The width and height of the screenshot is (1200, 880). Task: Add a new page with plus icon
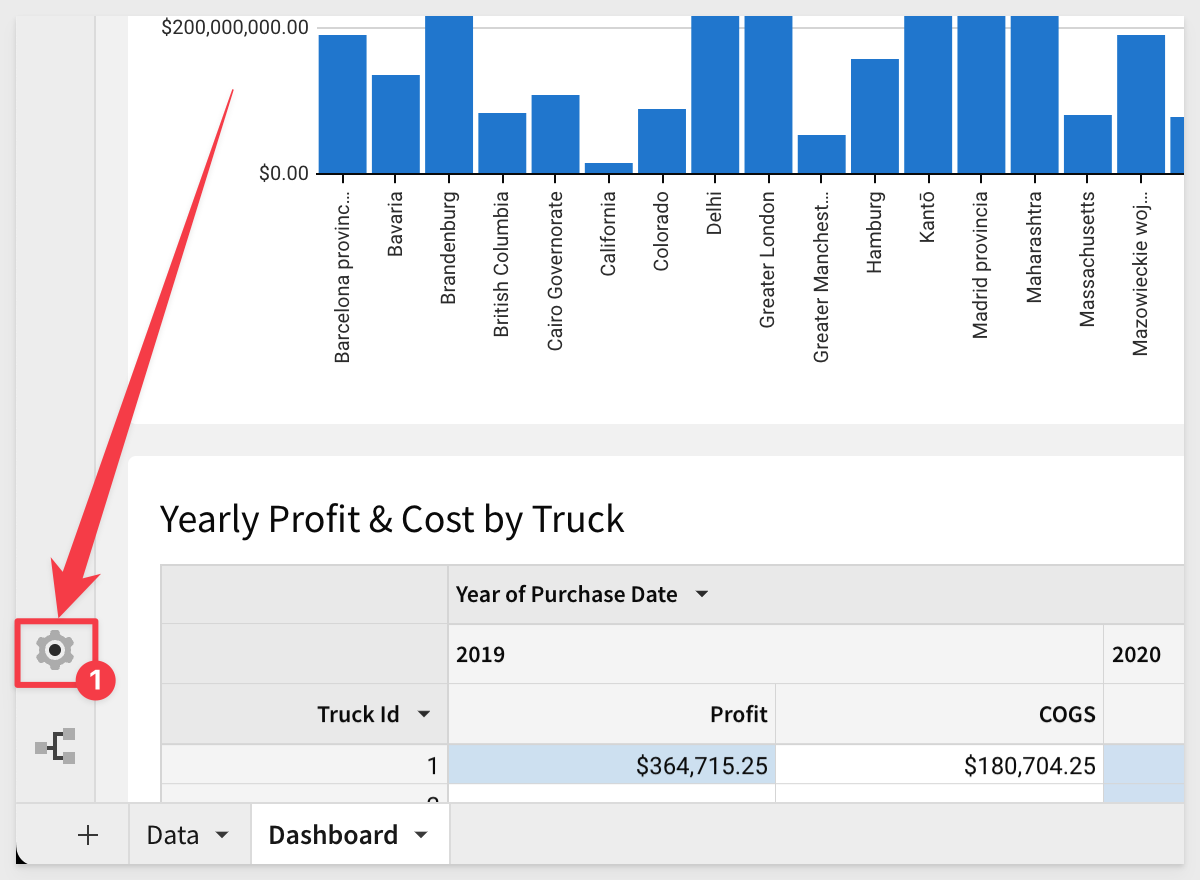pos(88,835)
